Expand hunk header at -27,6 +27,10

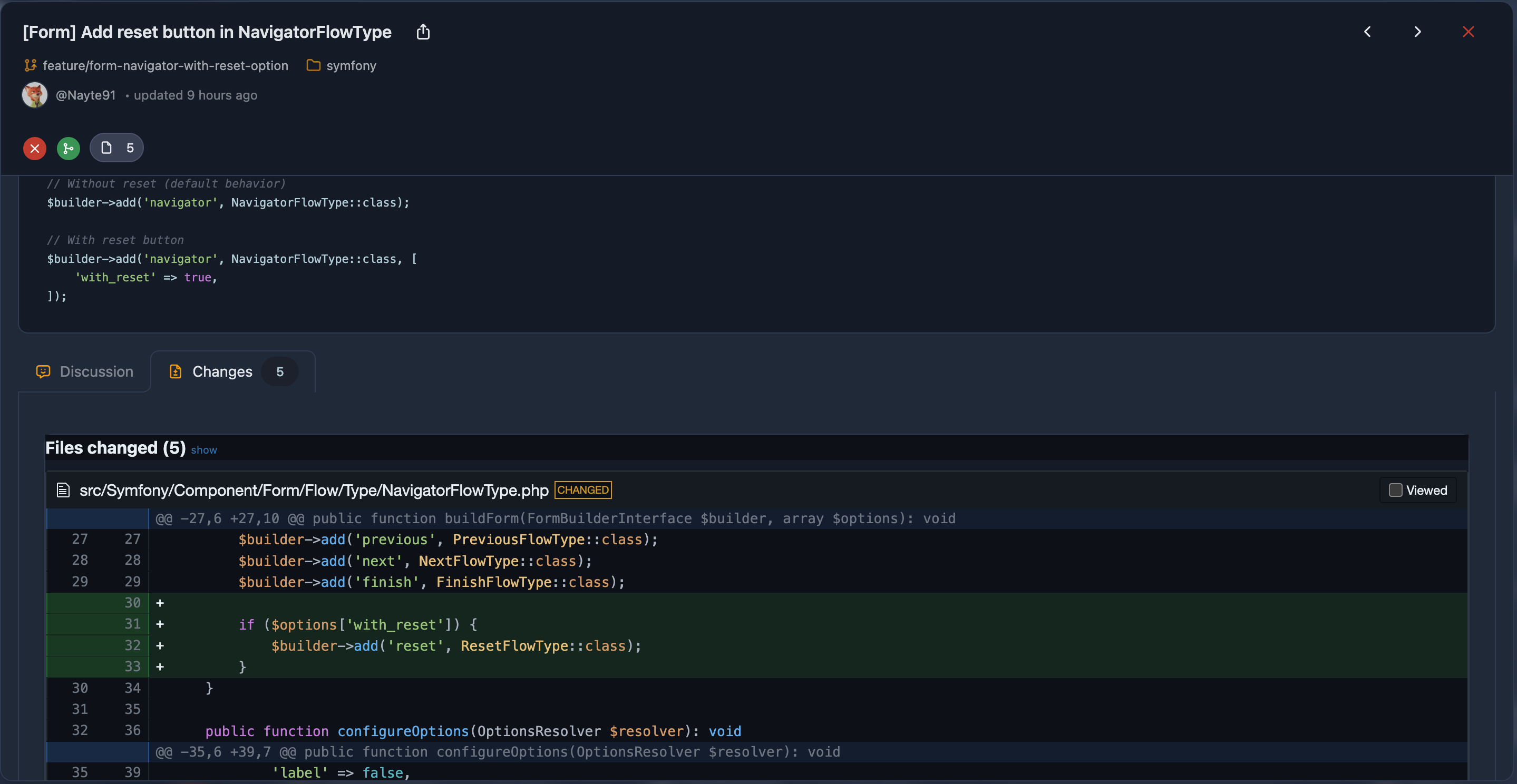(x=98, y=518)
